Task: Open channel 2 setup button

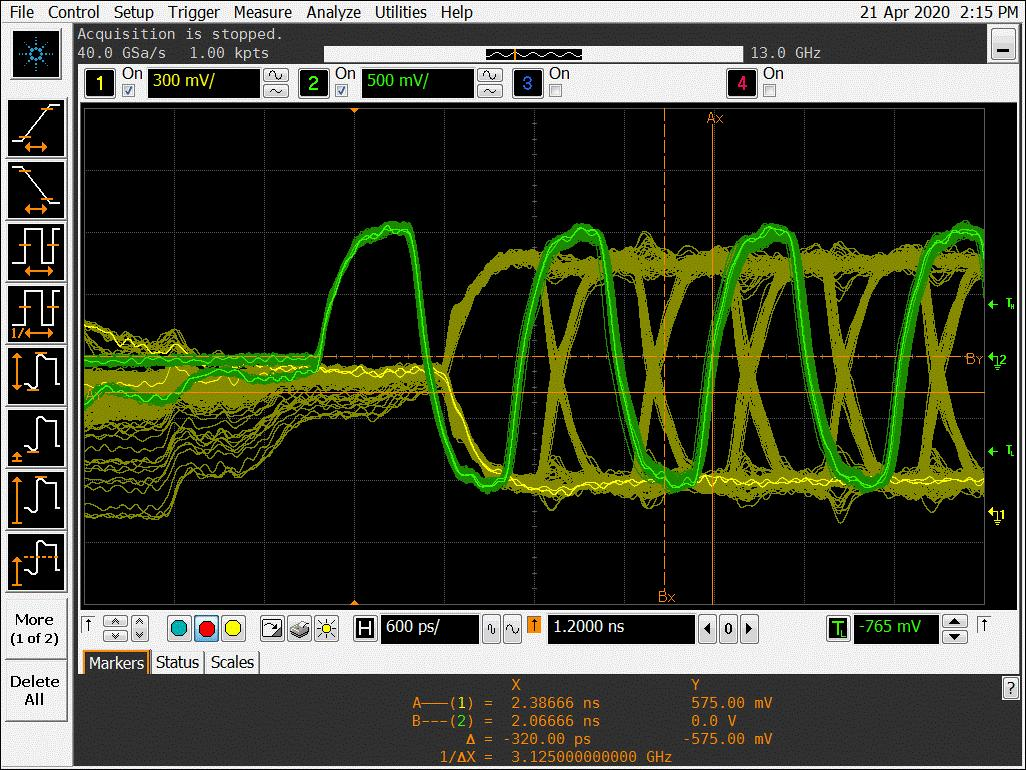Action: 313,83
